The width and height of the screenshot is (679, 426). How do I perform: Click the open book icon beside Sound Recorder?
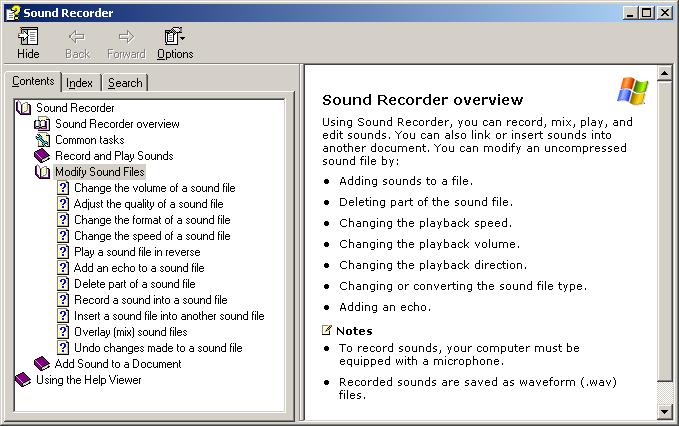click(x=23, y=108)
